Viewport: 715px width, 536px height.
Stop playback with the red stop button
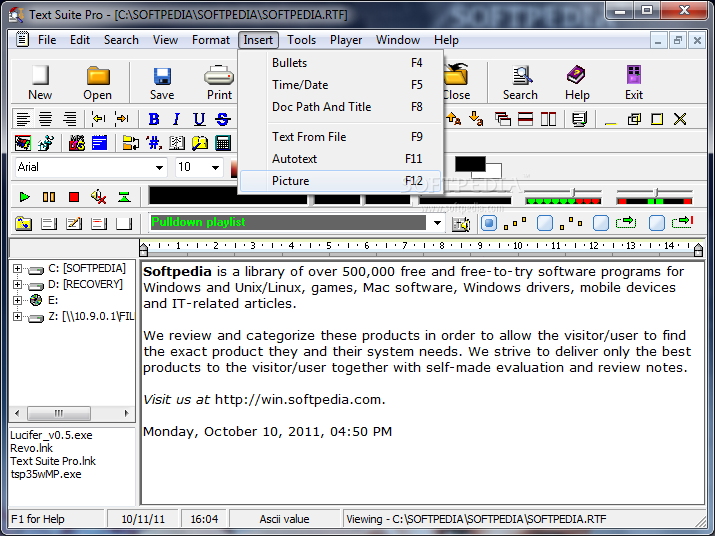point(73,197)
